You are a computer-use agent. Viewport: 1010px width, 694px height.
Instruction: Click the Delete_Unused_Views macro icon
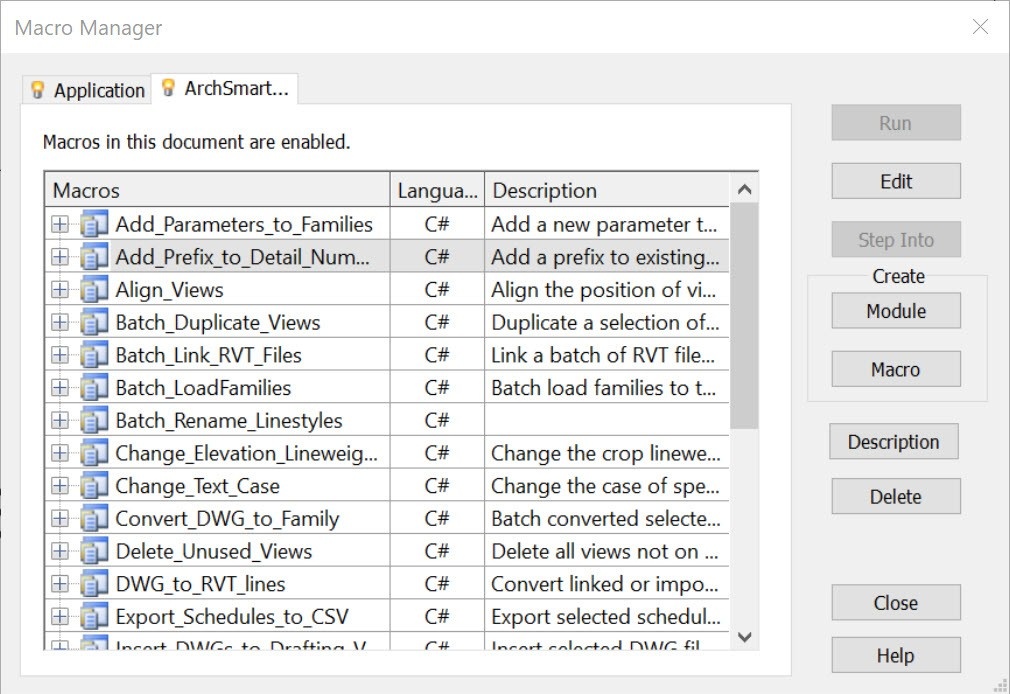click(94, 551)
